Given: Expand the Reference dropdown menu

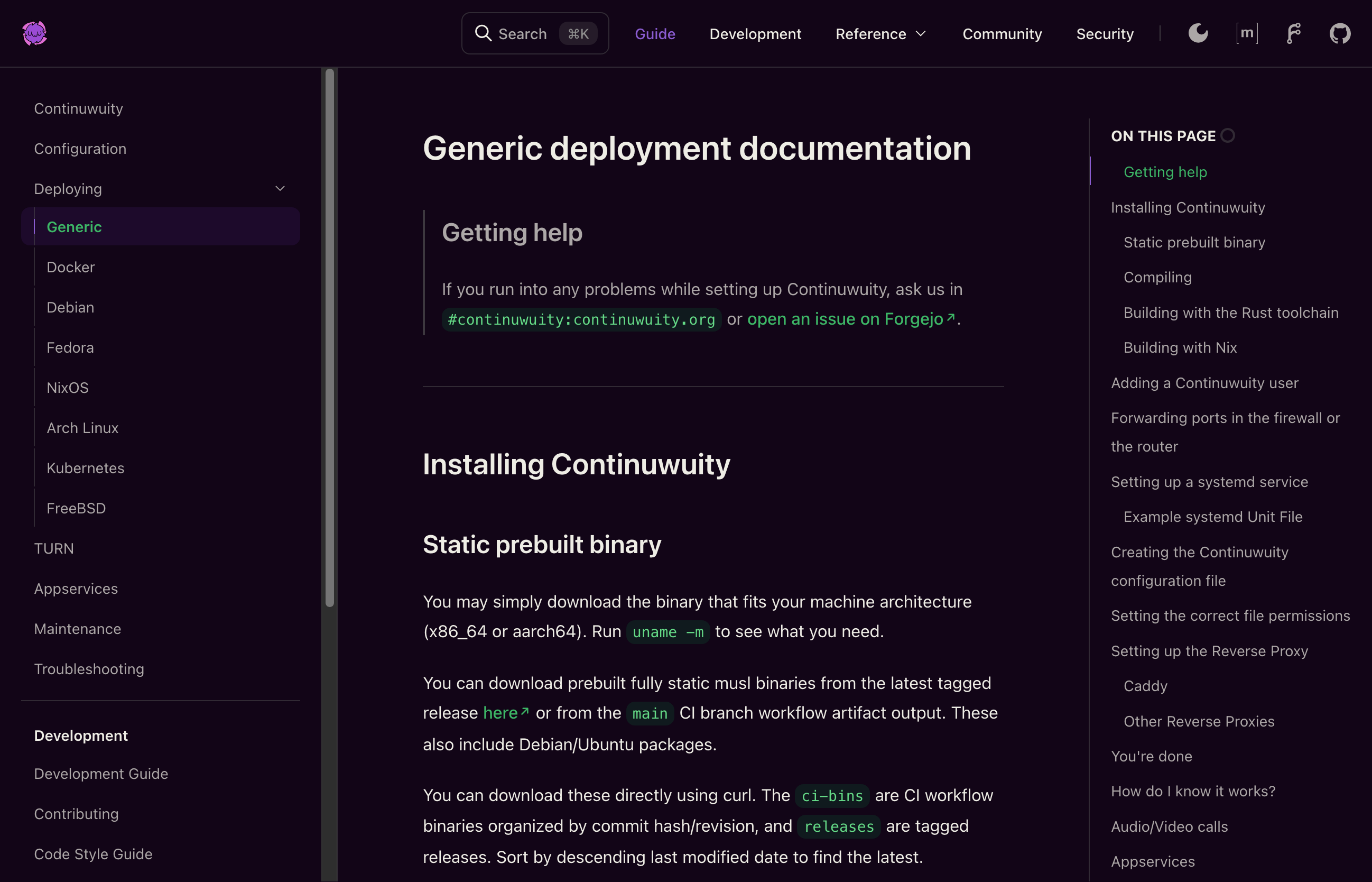Looking at the screenshot, I should click(x=880, y=34).
